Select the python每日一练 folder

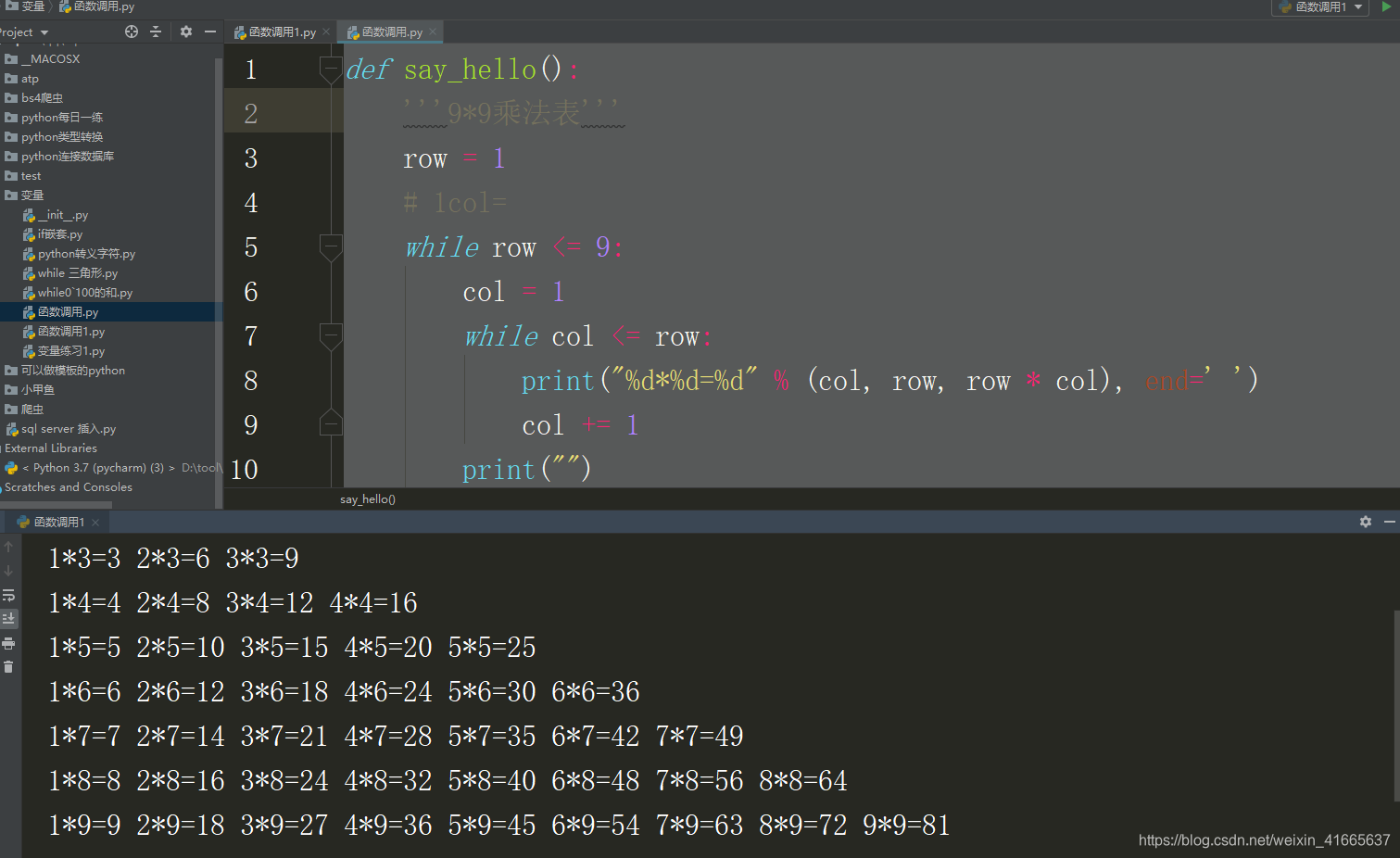point(55,118)
